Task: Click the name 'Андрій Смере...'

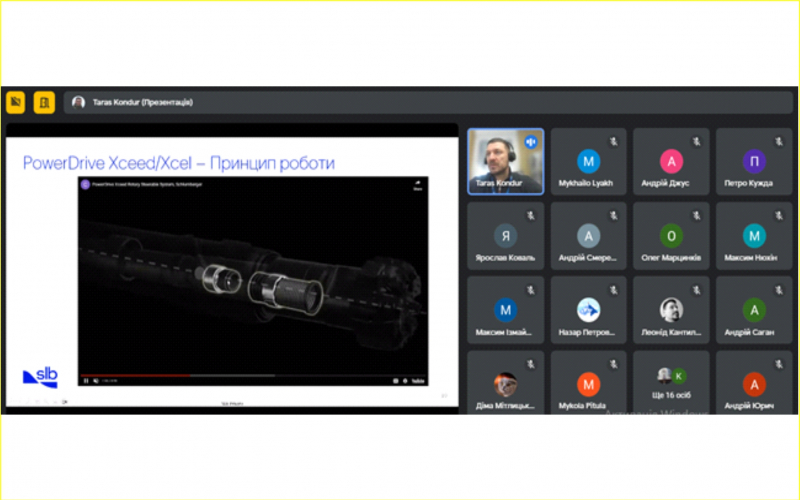Action: [587, 258]
